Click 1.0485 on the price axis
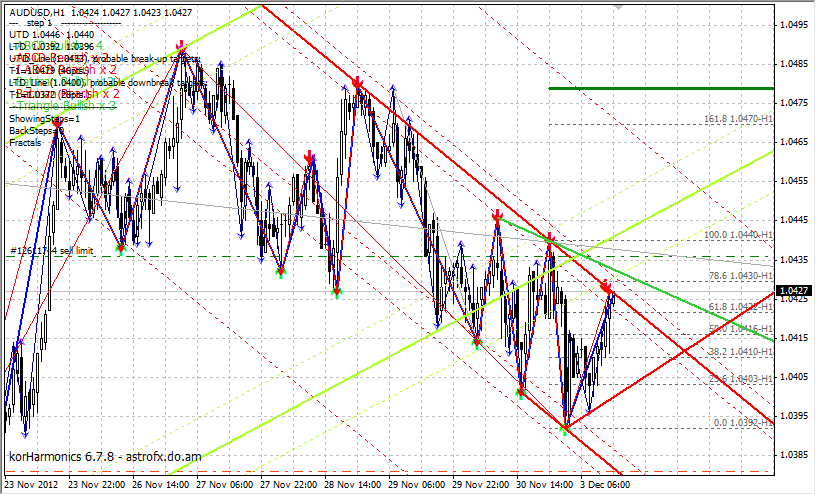 click(x=795, y=64)
